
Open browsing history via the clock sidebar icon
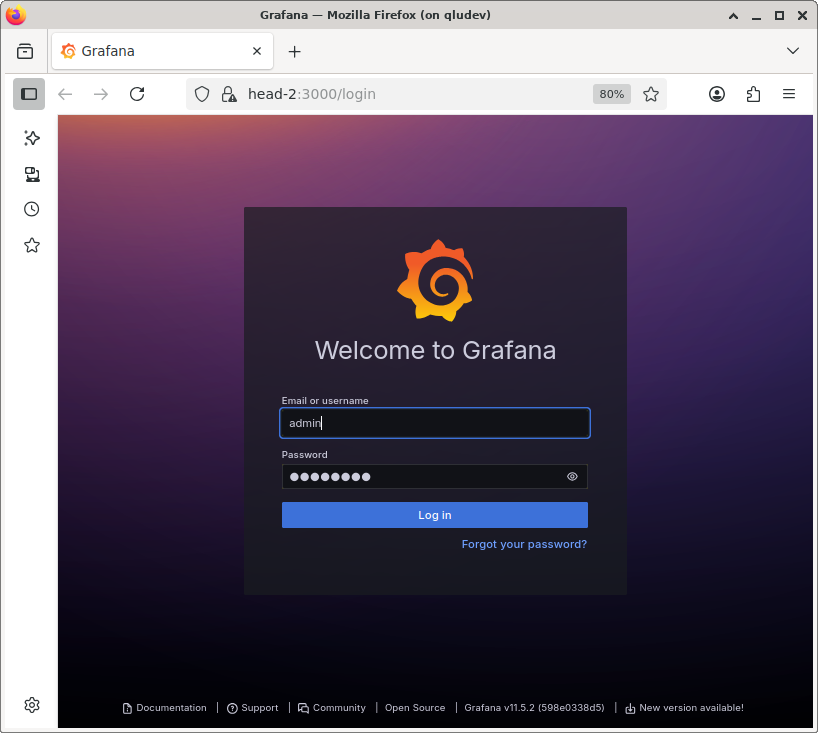tap(31, 209)
